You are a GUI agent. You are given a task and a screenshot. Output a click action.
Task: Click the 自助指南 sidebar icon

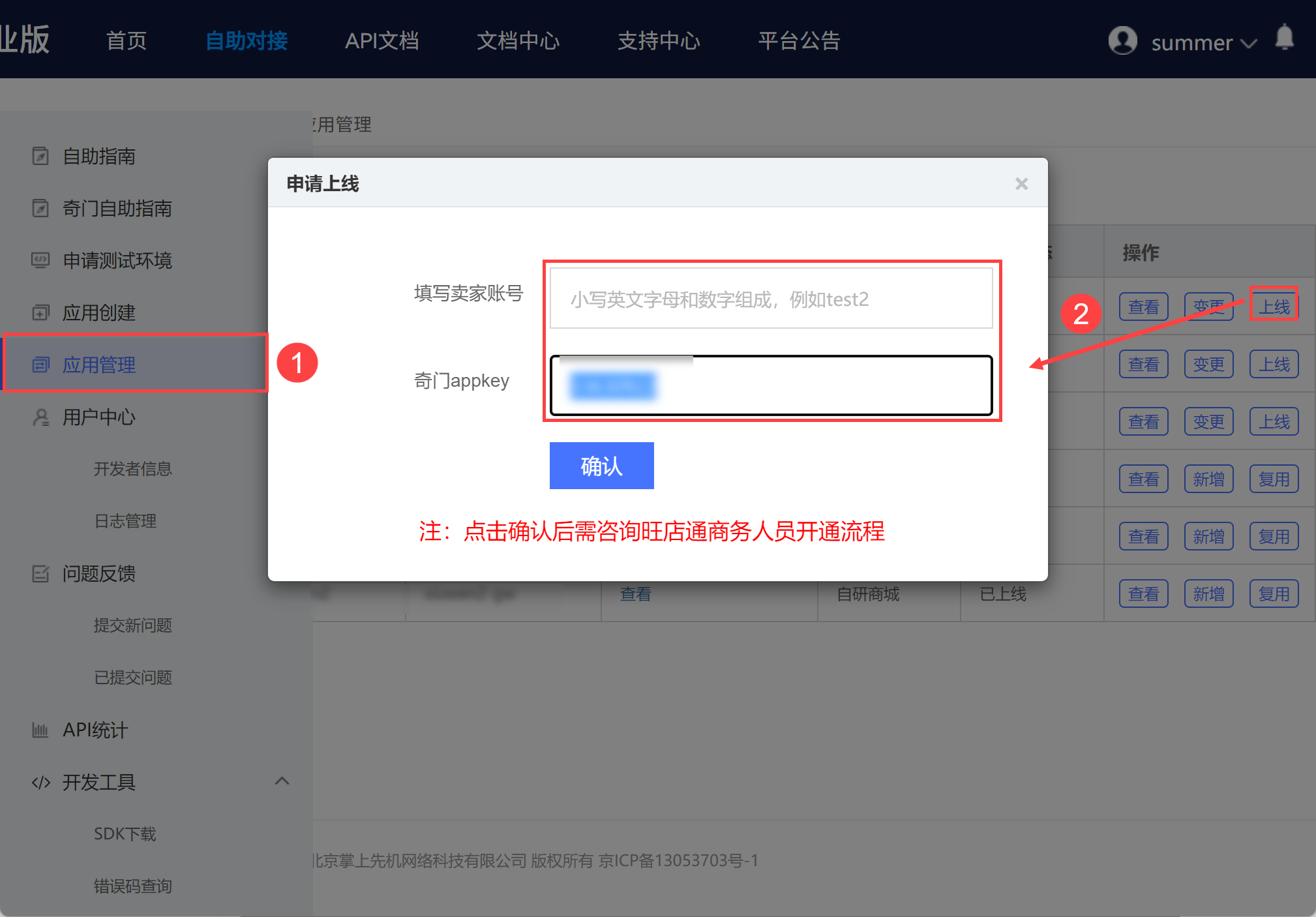pyautogui.click(x=40, y=157)
